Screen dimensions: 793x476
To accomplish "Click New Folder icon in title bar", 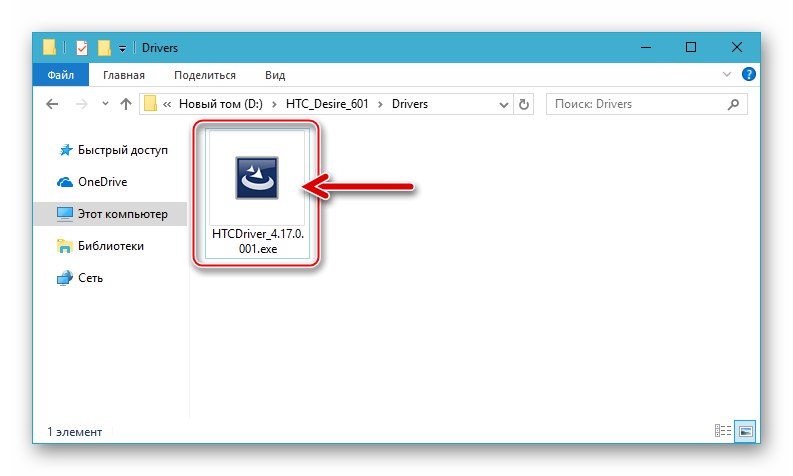I will tap(104, 48).
